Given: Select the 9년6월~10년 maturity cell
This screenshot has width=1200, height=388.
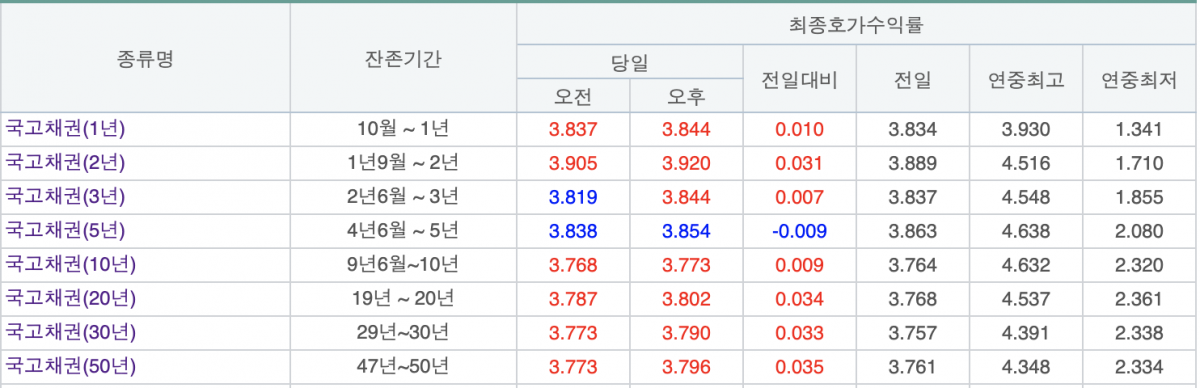Looking at the screenshot, I should coord(403,264).
